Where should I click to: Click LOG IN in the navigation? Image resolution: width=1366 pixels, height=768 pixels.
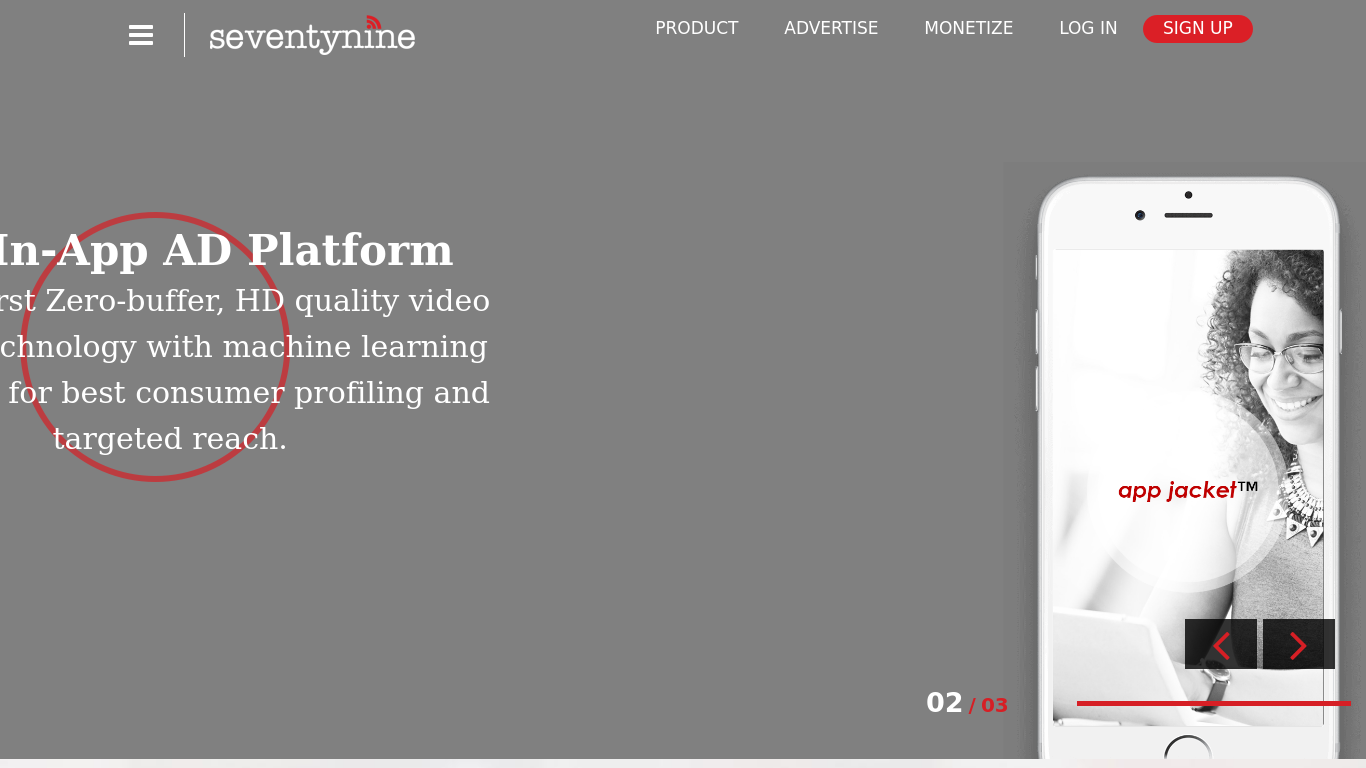tap(1088, 28)
